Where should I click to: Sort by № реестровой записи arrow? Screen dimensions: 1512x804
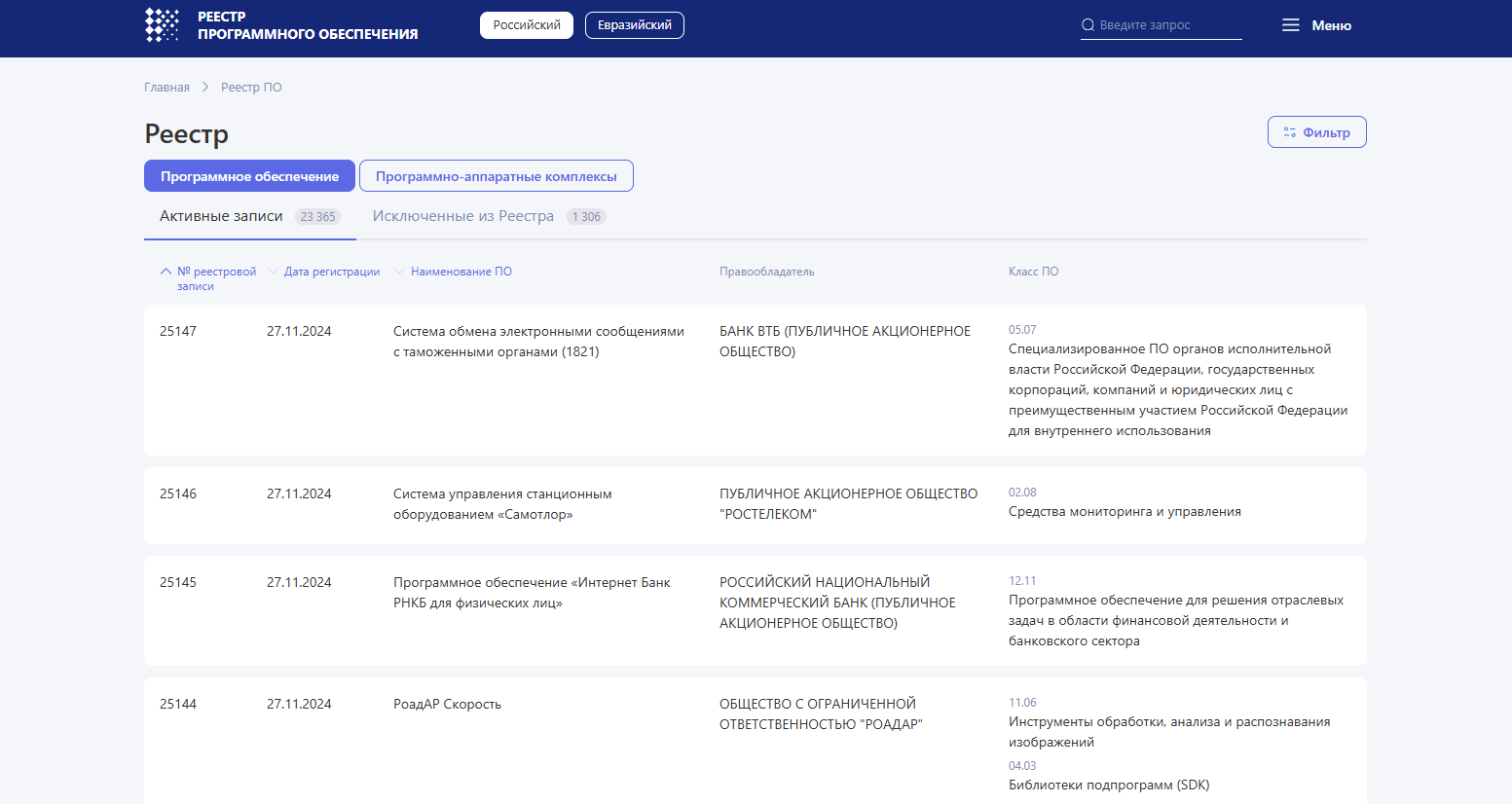click(x=166, y=272)
